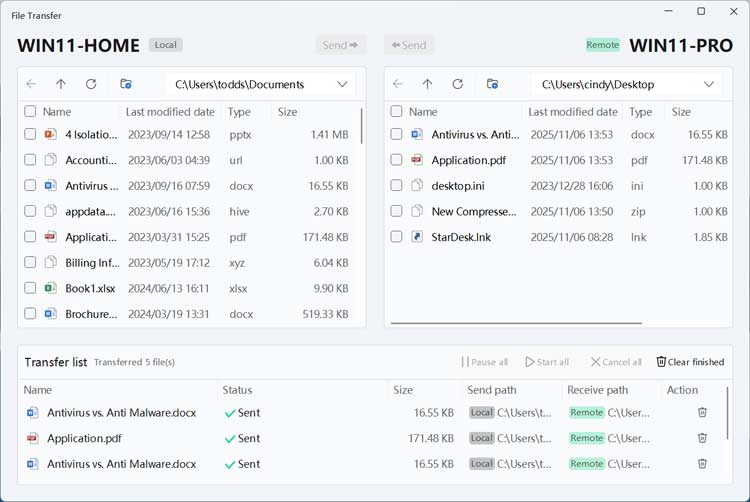The width and height of the screenshot is (750, 502).
Task: Click remote pane horizontal scrollbar
Action: (x=516, y=323)
